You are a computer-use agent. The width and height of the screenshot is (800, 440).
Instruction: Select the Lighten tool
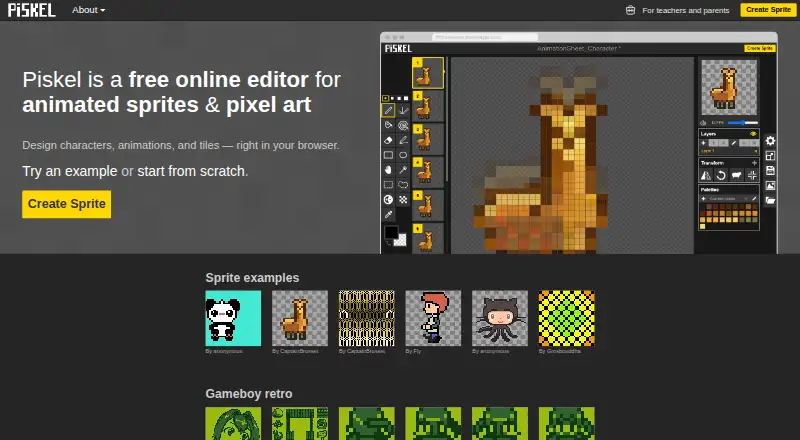point(388,200)
